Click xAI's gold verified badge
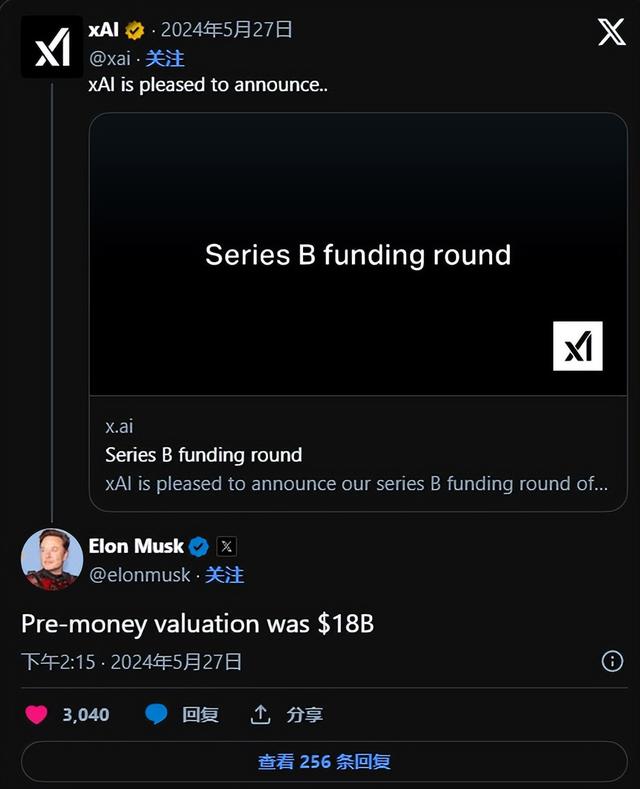The image size is (640, 789). (x=135, y=30)
